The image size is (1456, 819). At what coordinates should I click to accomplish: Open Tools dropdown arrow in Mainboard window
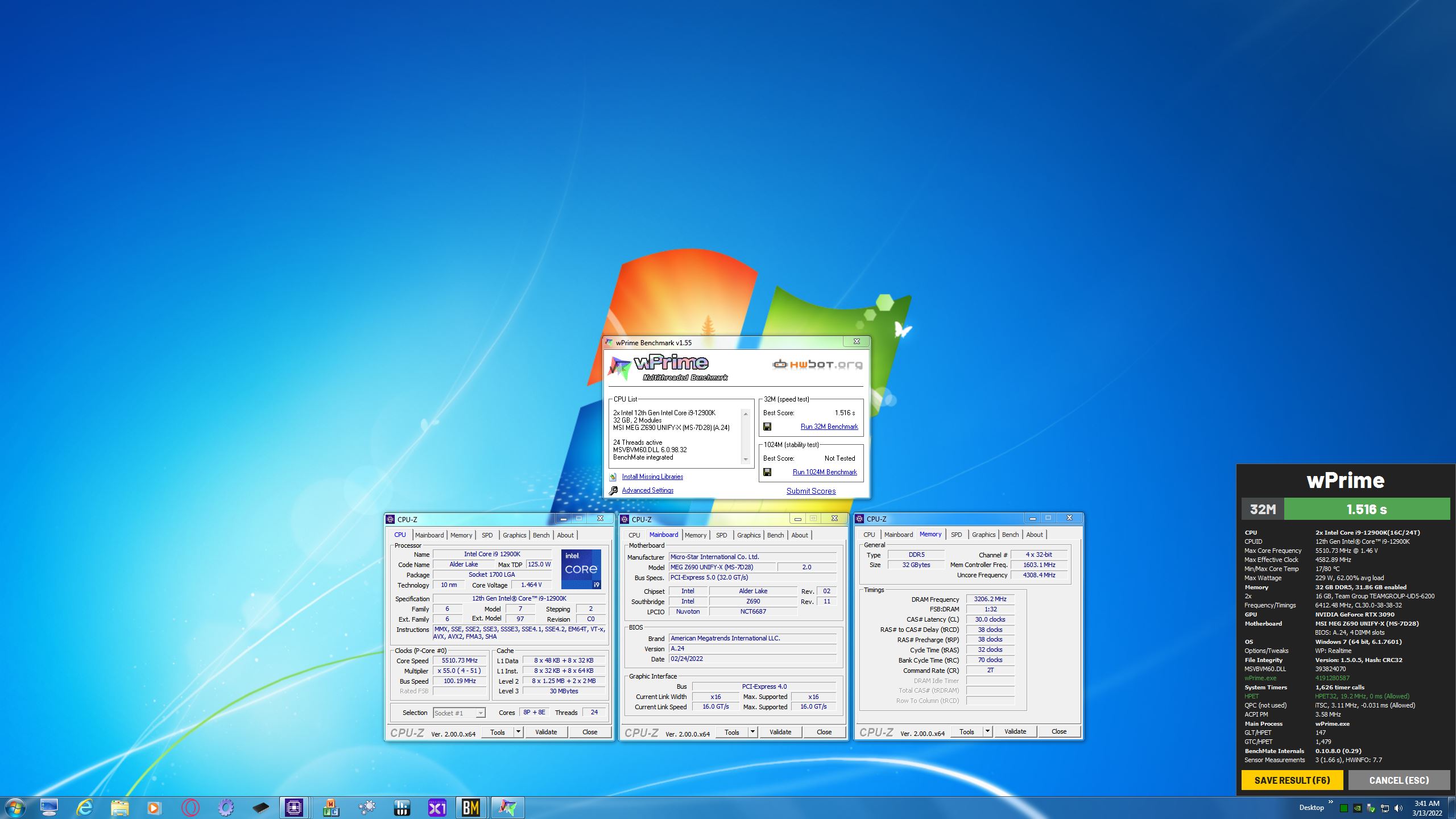pyautogui.click(x=752, y=732)
